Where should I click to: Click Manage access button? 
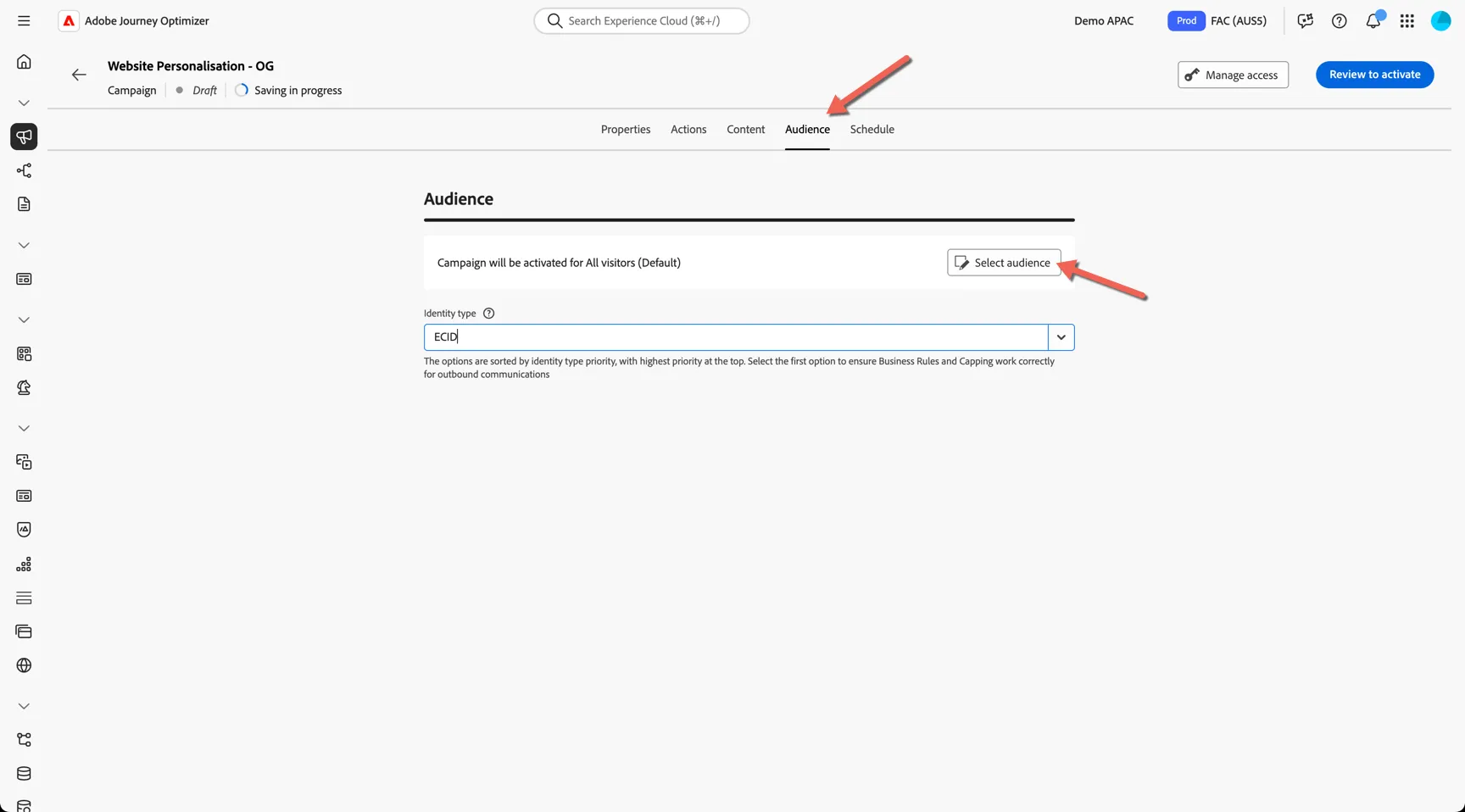coord(1233,75)
